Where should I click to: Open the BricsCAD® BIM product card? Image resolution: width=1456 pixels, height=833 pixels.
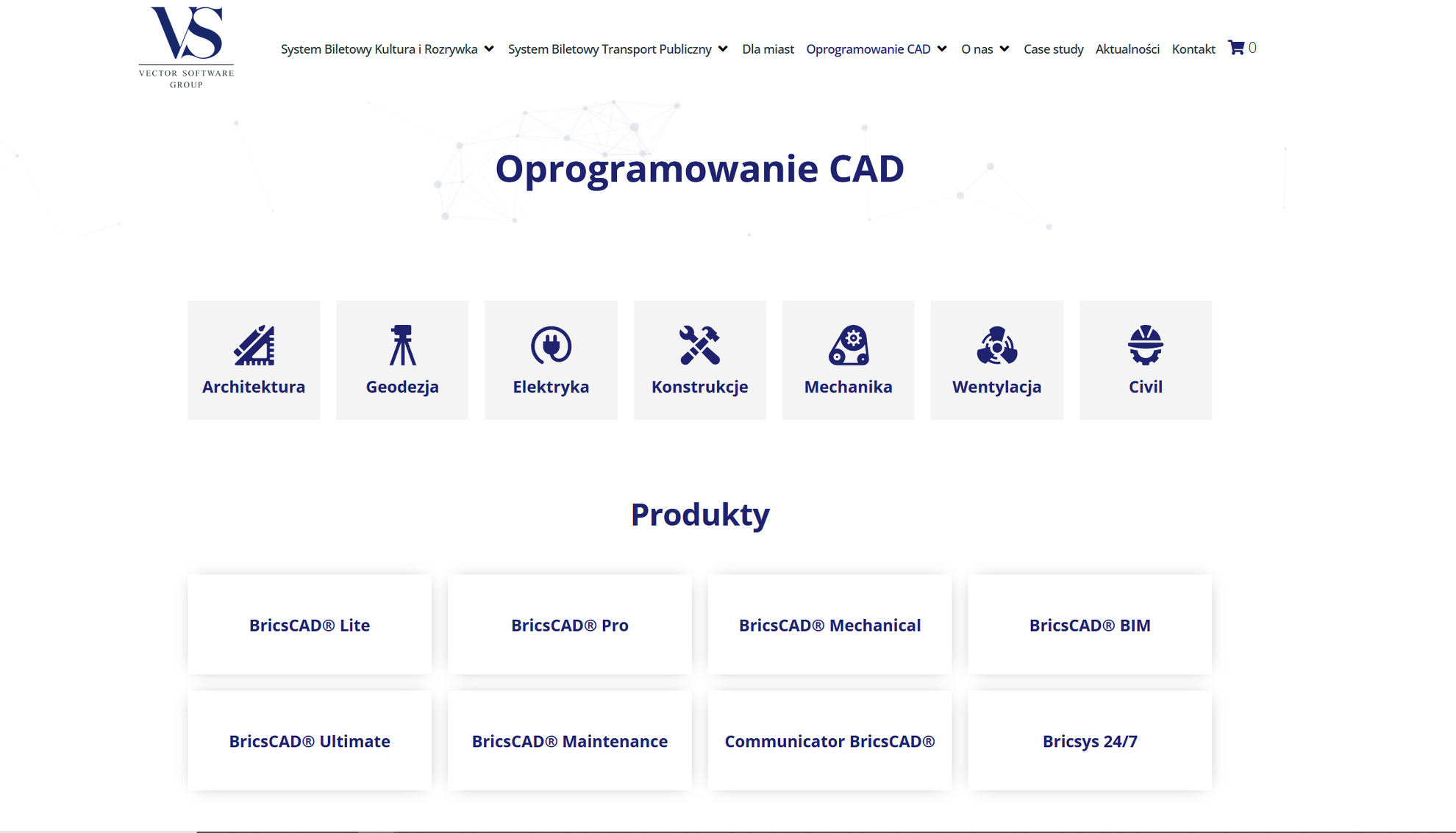coord(1090,625)
